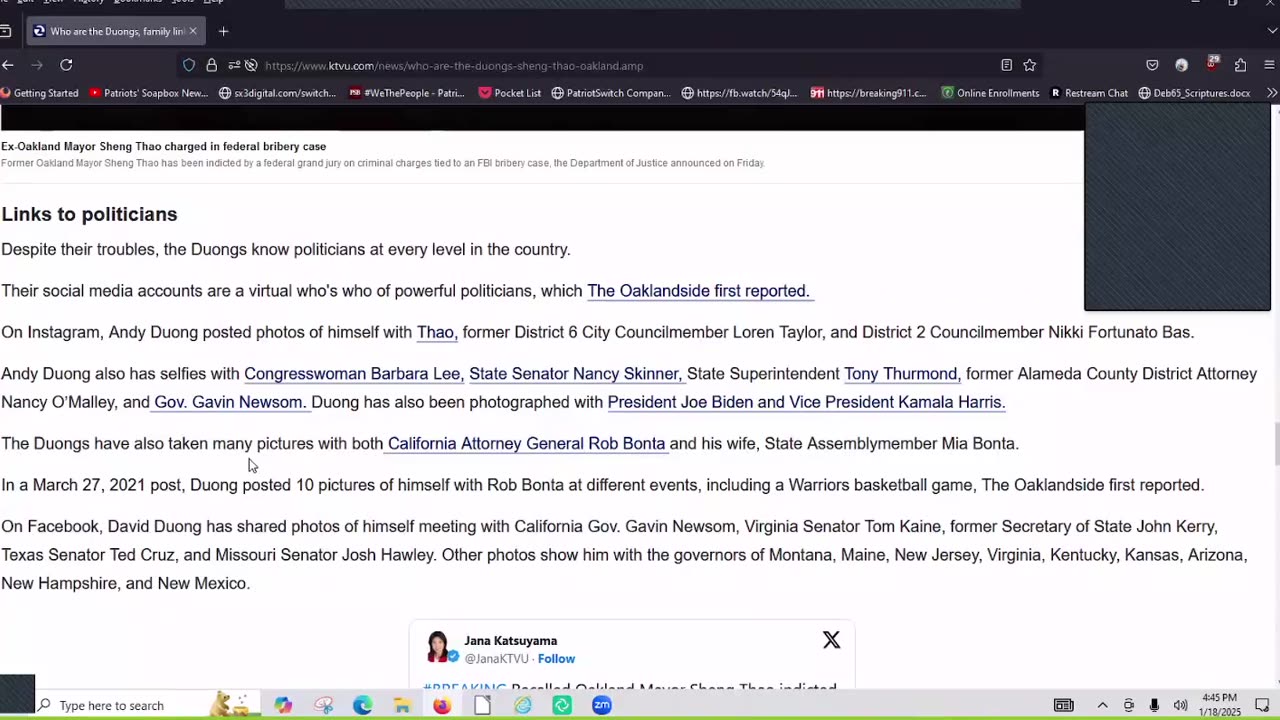Screen dimensions: 1280x720
Task: Open the sx3digital.com/switch bookmark
Action: (277, 93)
